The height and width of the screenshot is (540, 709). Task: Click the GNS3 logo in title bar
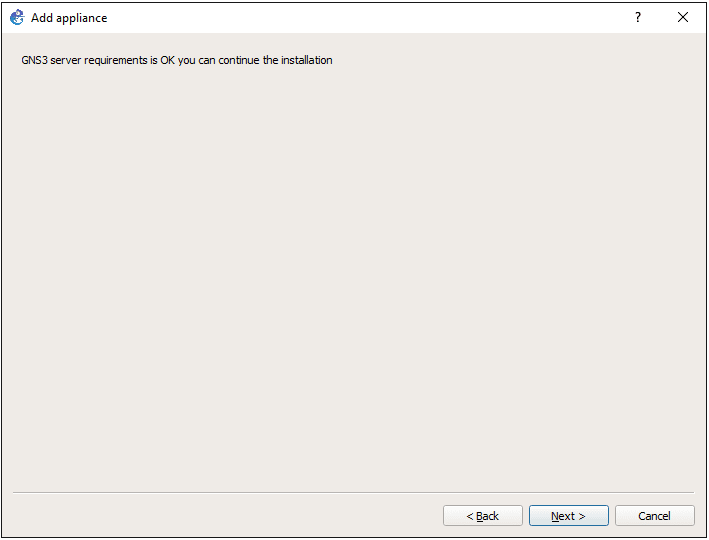tap(17, 17)
